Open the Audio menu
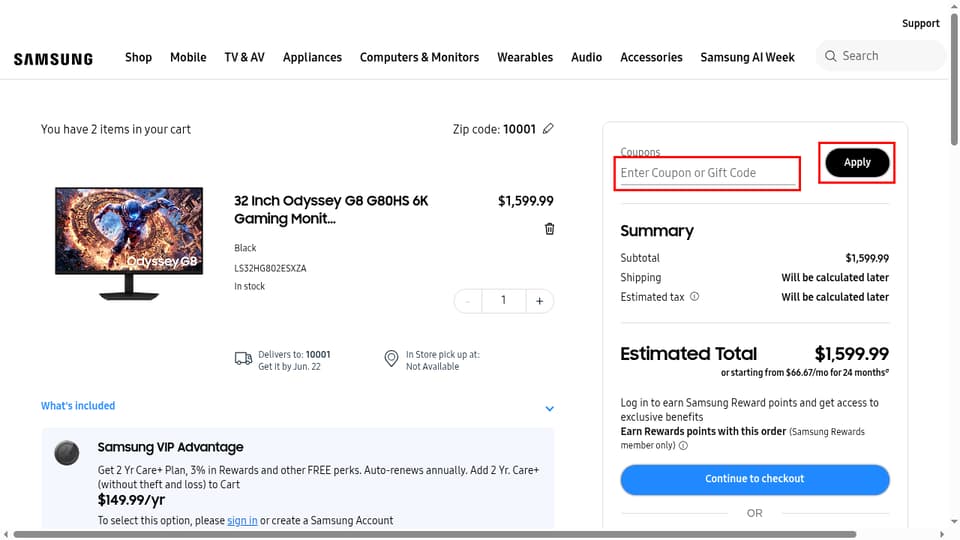 (x=587, y=57)
